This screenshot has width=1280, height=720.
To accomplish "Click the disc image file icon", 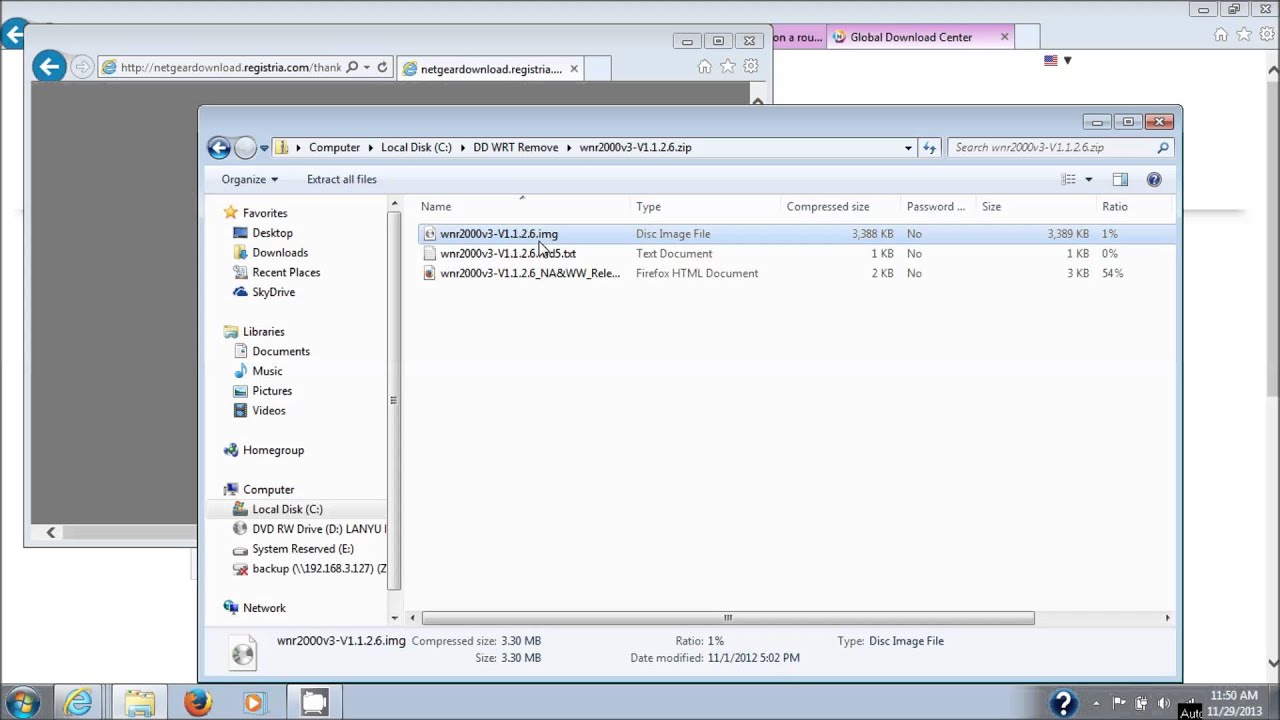I will coord(430,233).
